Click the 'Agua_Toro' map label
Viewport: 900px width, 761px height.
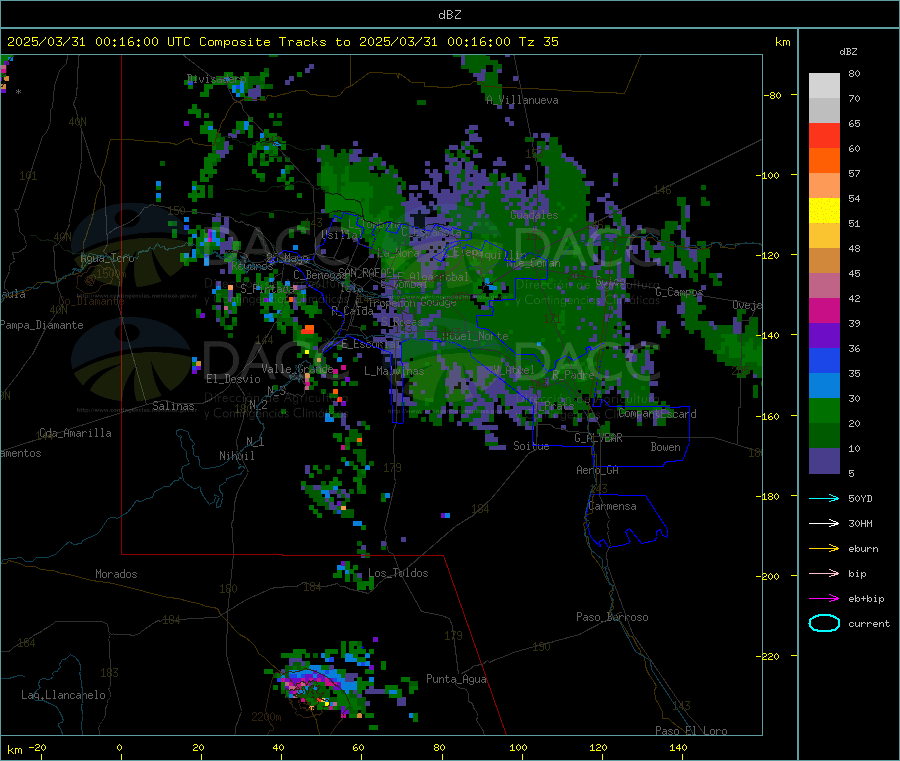click(107, 258)
